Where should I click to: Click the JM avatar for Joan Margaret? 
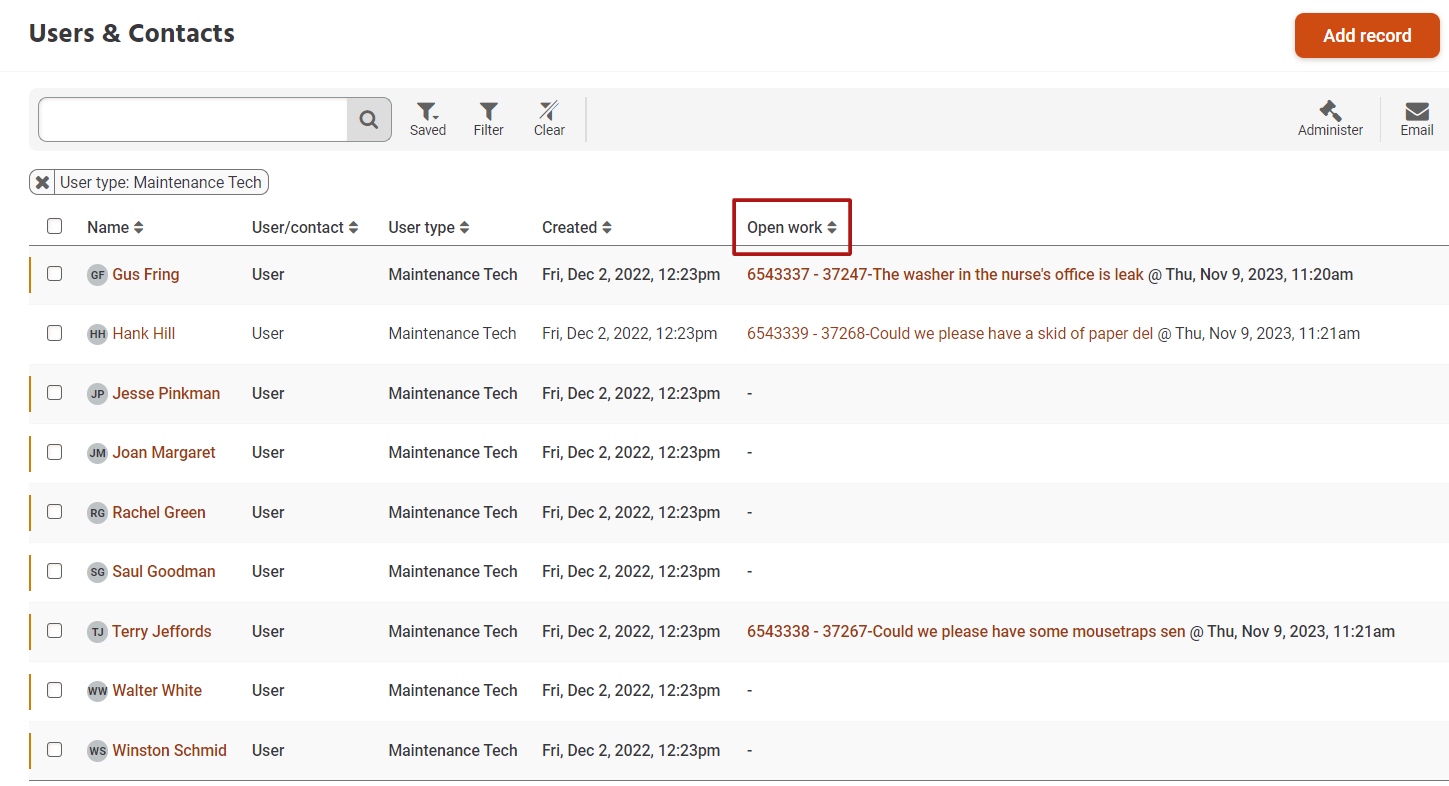point(97,453)
